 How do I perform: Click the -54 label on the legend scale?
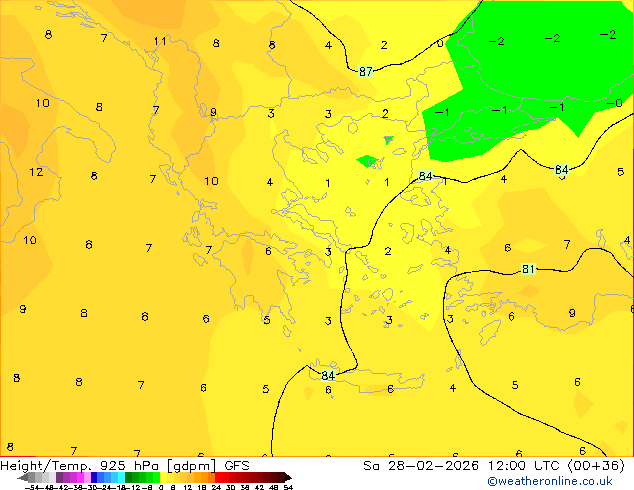(32, 487)
